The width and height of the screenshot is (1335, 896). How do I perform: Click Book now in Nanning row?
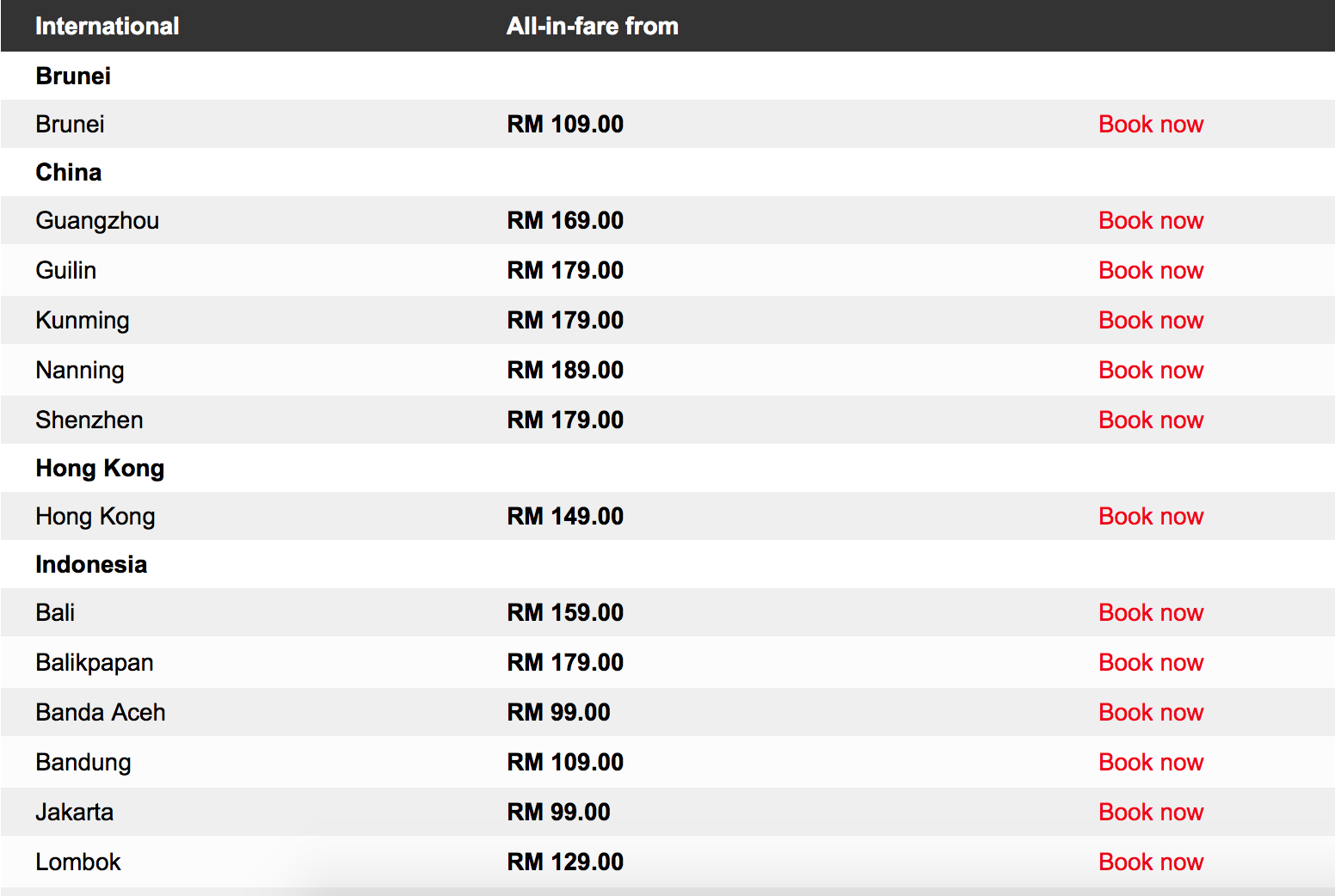pos(1151,370)
